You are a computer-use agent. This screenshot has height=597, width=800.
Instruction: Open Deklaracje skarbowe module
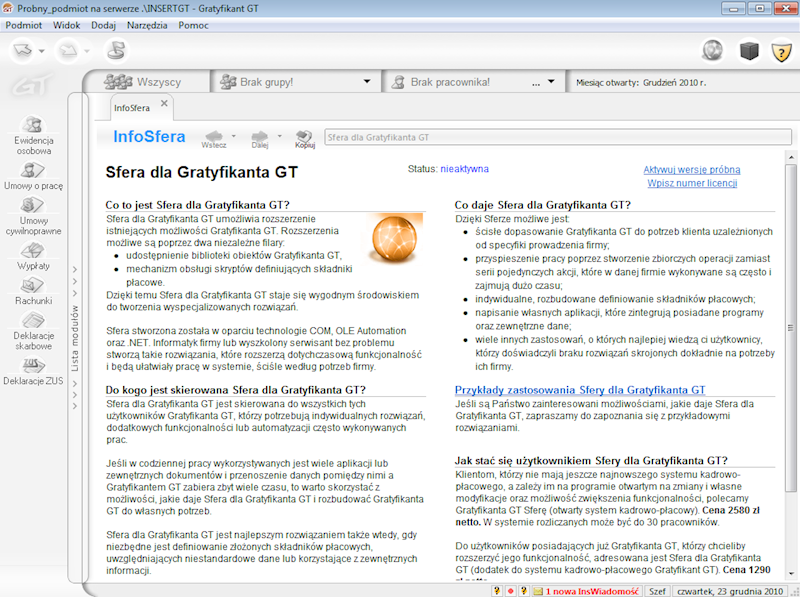[33, 330]
